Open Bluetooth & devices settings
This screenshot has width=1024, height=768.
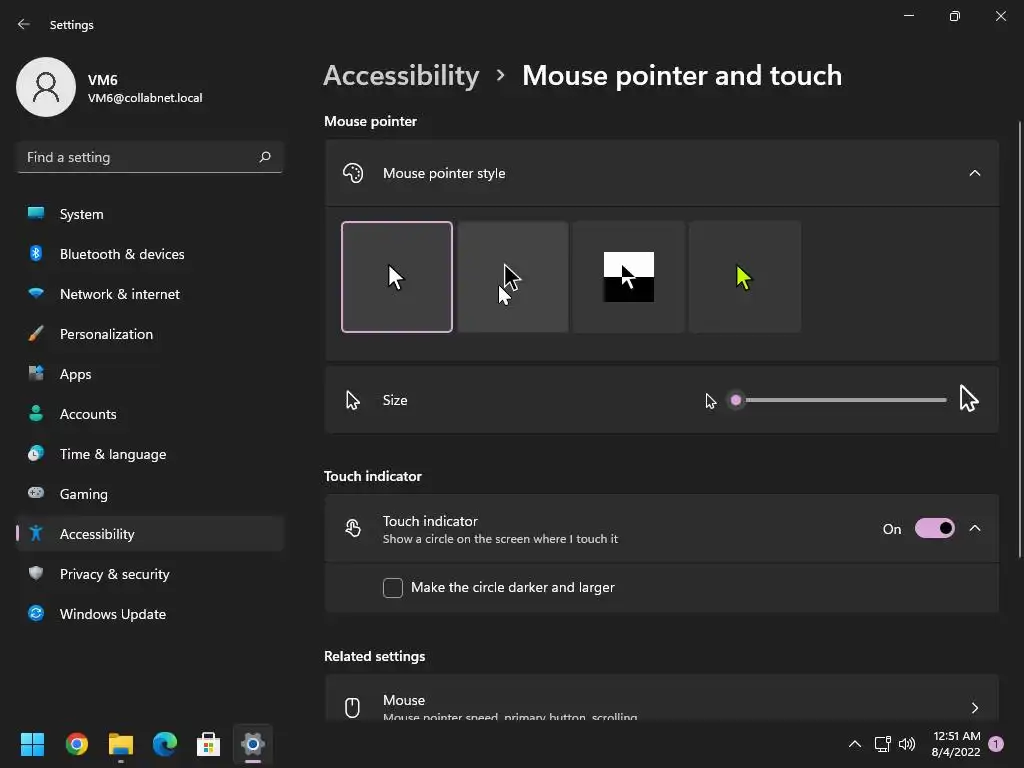point(150,253)
